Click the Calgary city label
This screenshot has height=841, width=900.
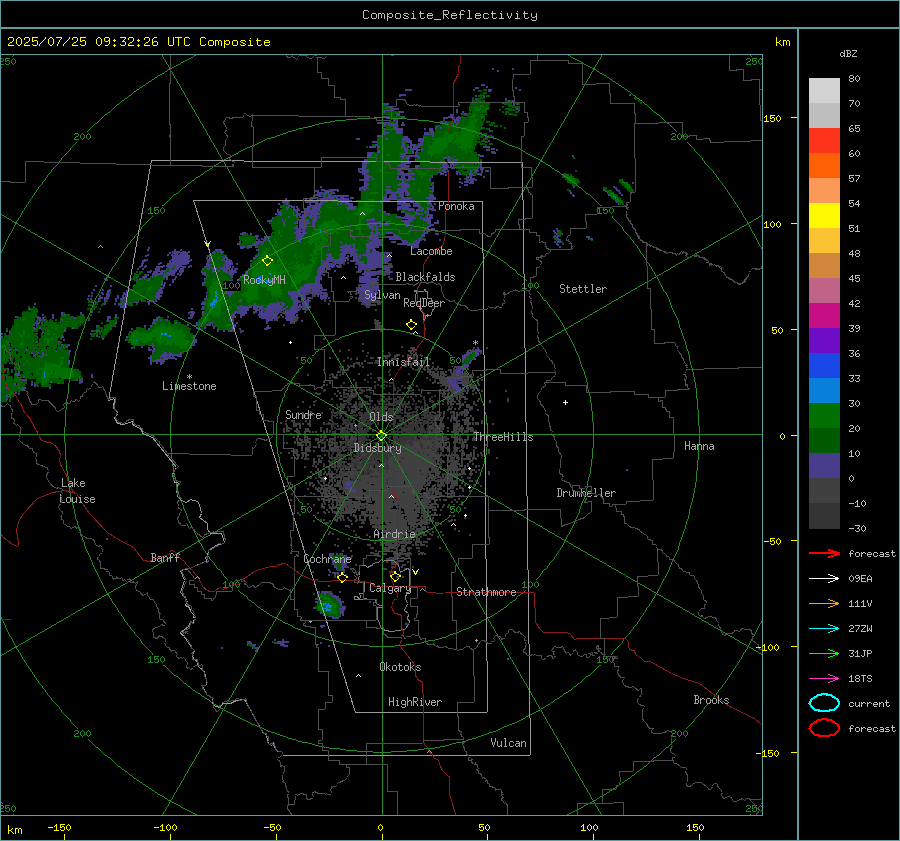[390, 588]
